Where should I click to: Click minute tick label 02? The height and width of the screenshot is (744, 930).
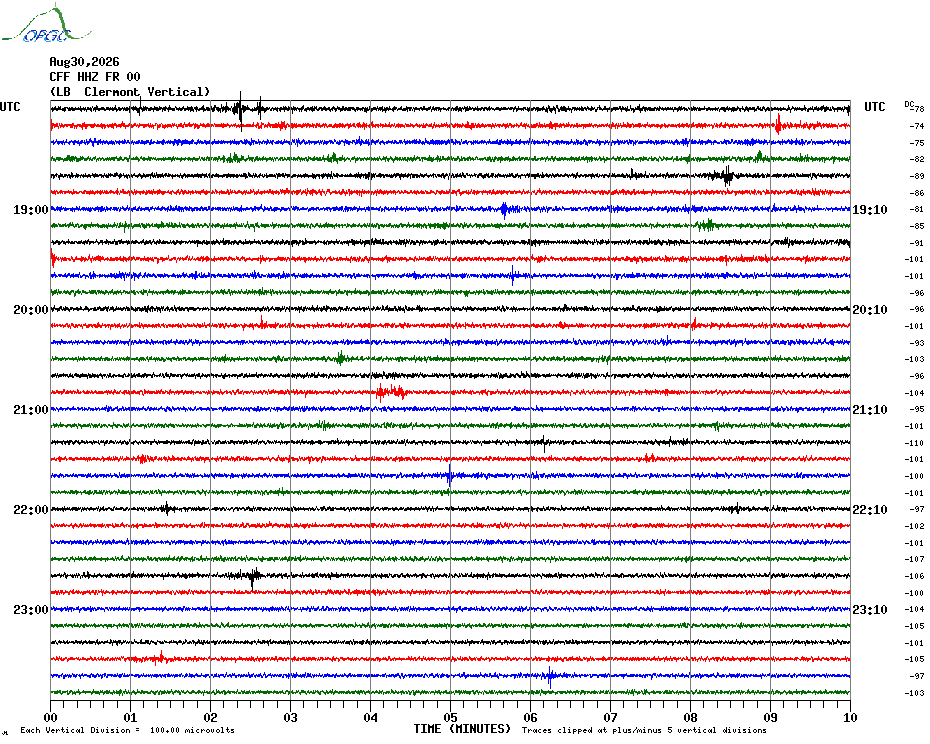click(211, 717)
